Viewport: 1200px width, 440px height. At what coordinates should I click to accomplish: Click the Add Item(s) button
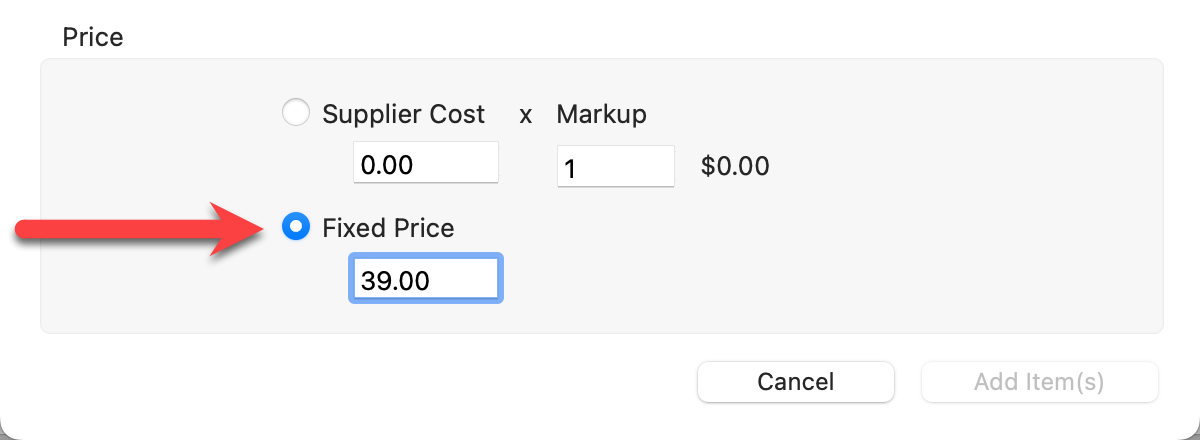1039,382
